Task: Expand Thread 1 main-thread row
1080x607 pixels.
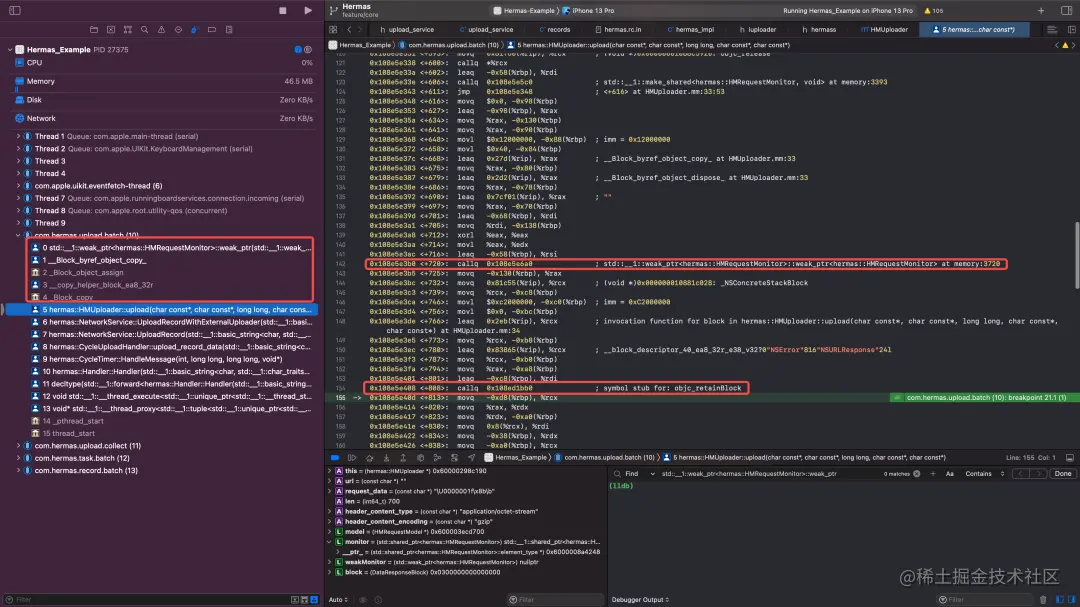Action: coord(18,136)
